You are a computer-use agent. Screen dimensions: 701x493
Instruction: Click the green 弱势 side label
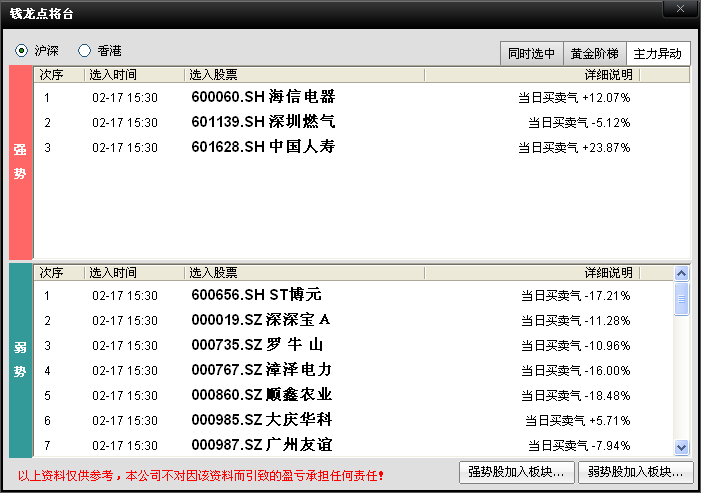21,360
